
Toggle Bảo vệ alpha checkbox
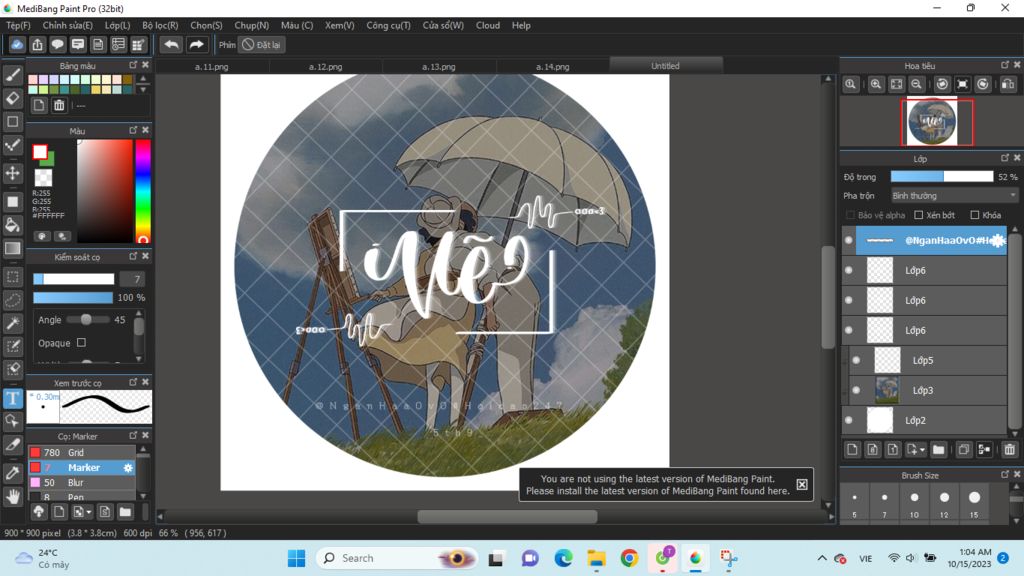coord(850,215)
